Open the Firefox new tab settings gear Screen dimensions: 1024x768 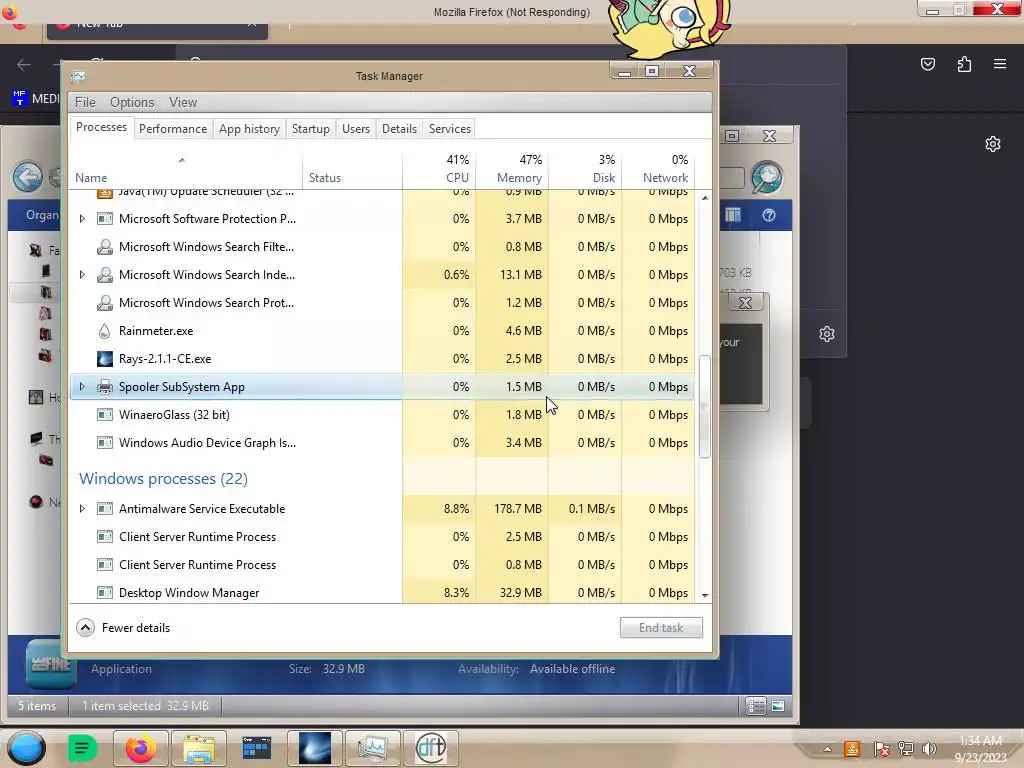click(993, 144)
